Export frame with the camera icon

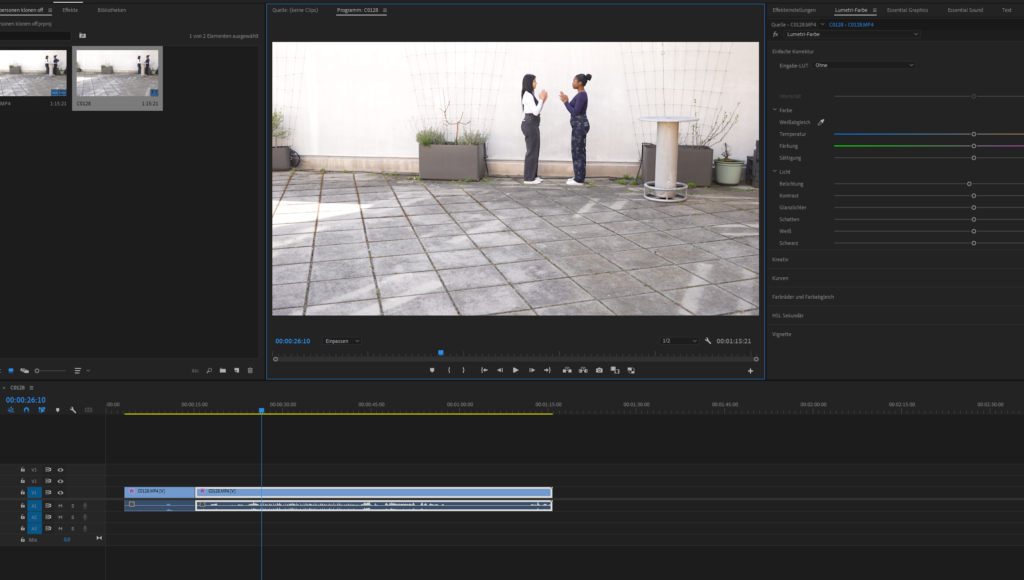(599, 370)
